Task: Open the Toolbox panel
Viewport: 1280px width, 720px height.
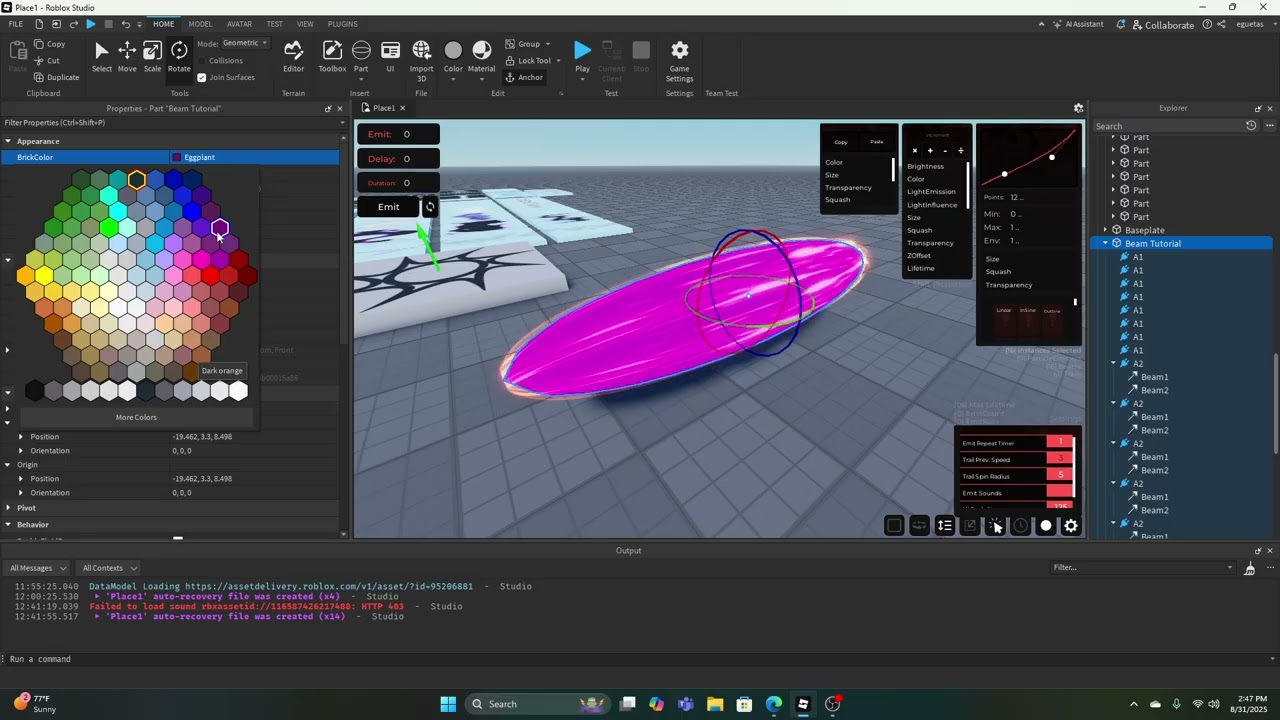Action: pos(332,57)
